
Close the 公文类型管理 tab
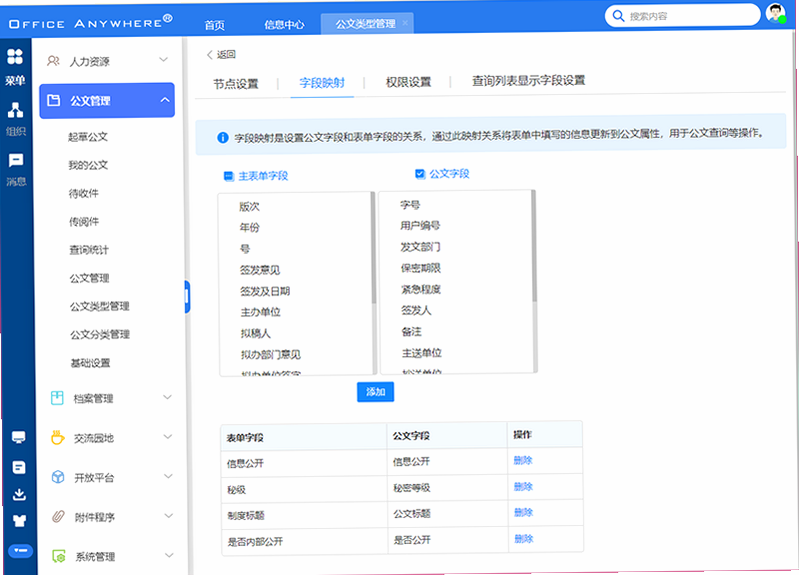click(405, 22)
